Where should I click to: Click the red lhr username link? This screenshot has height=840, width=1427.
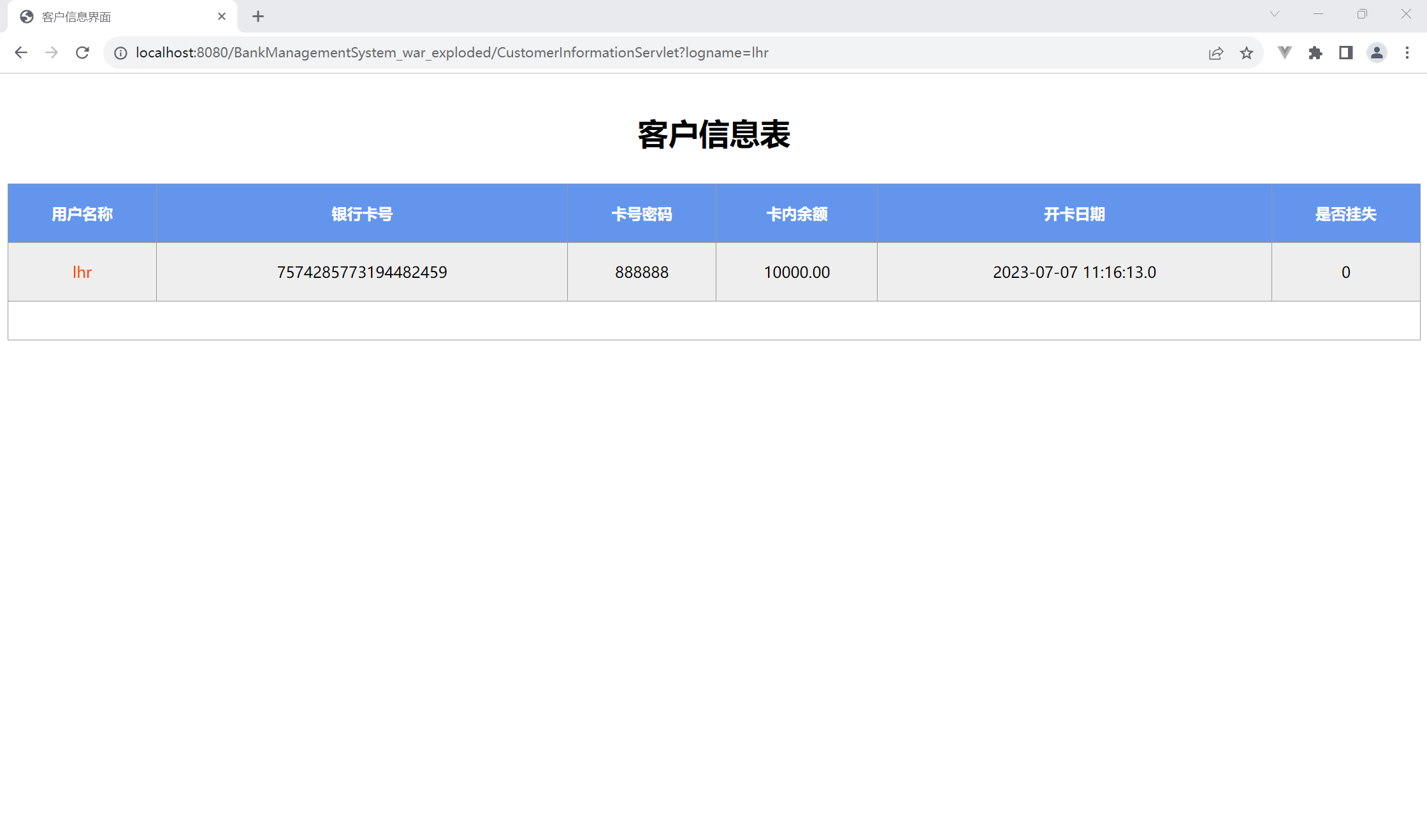pyautogui.click(x=82, y=272)
